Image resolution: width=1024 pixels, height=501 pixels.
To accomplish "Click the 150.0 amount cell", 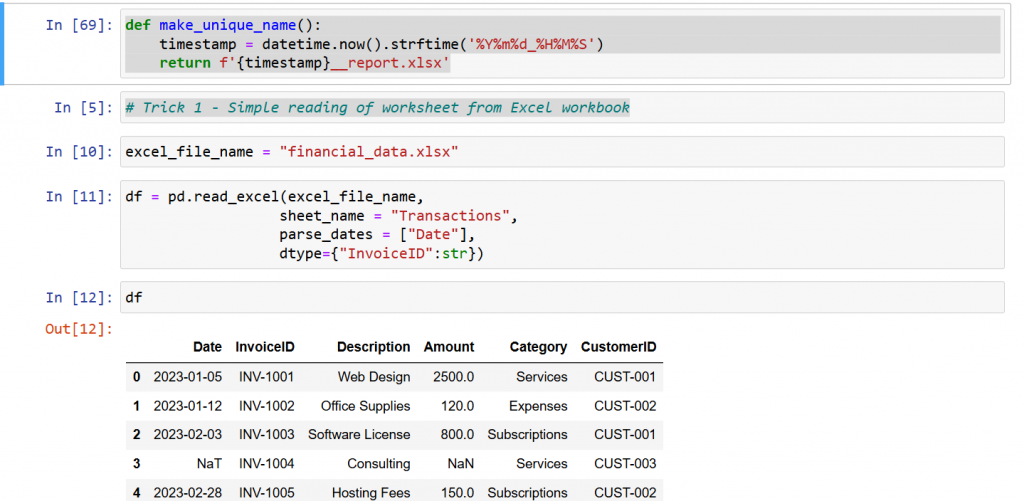I will (x=457, y=493).
